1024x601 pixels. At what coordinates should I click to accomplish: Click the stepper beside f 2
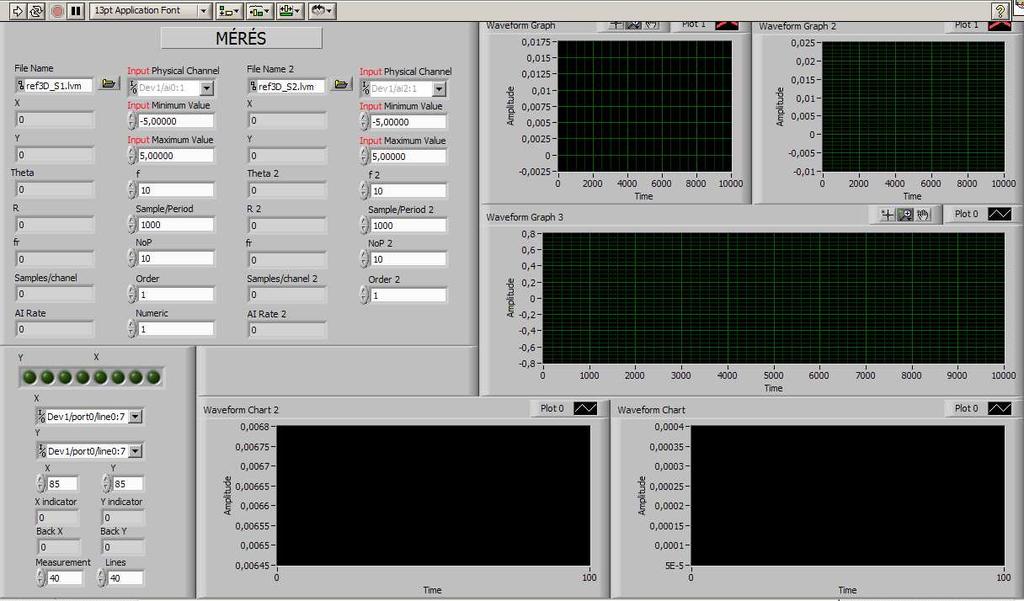[x=364, y=191]
